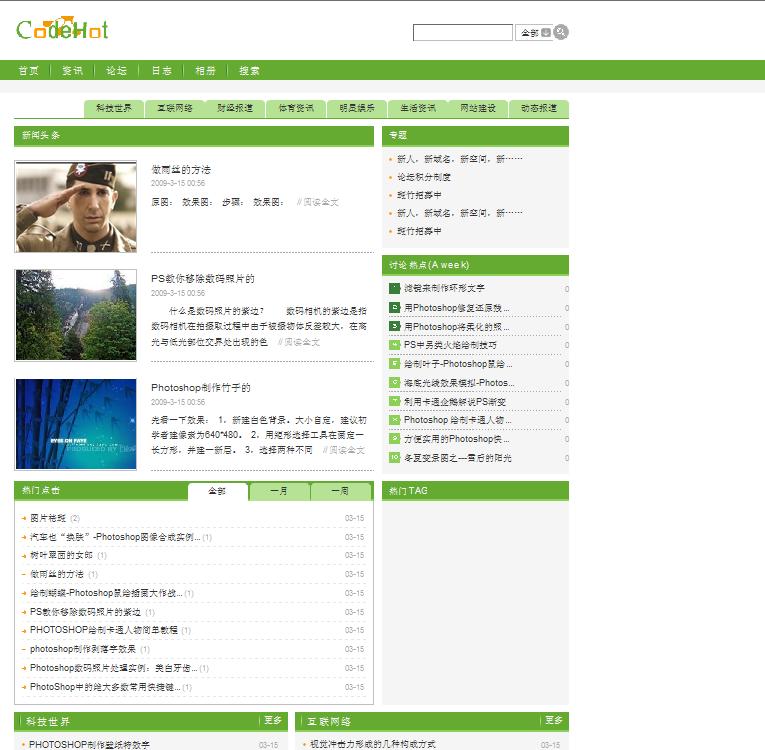Image resolution: width=765 pixels, height=750 pixels.
Task: Click the round magnifier search button
Action: (x=561, y=32)
